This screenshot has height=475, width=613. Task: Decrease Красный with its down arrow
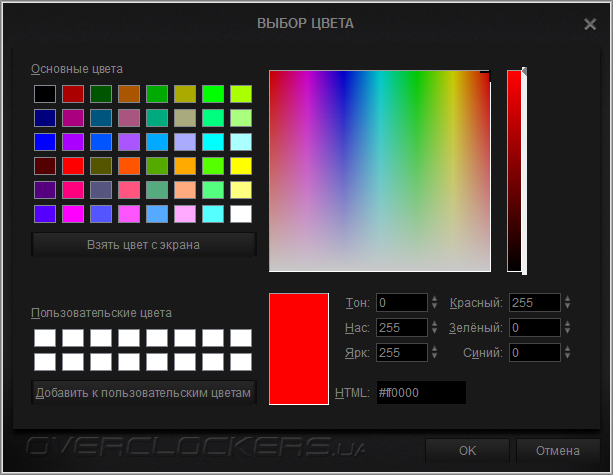click(x=567, y=307)
